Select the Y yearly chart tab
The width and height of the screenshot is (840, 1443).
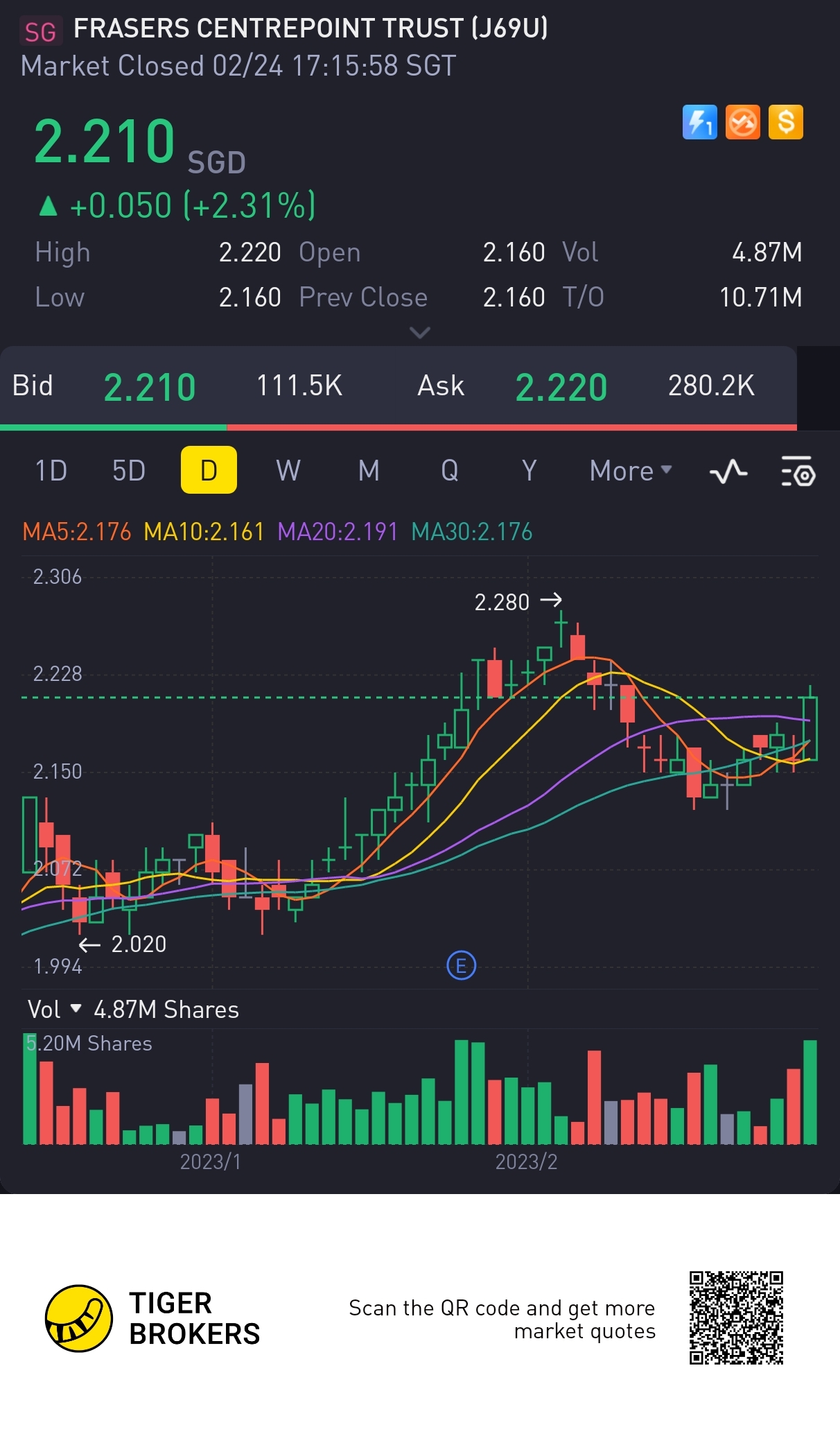[530, 471]
